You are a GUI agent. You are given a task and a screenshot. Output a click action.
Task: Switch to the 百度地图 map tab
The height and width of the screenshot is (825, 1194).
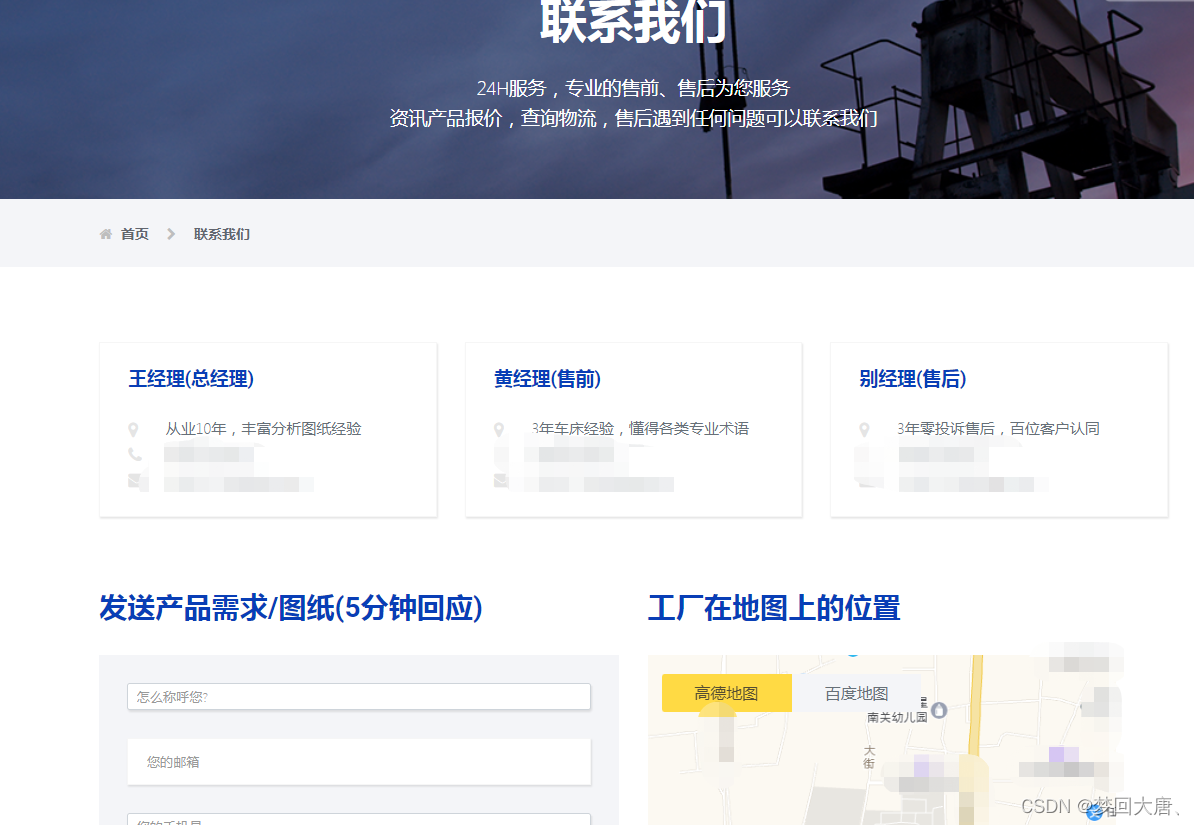tap(856, 692)
